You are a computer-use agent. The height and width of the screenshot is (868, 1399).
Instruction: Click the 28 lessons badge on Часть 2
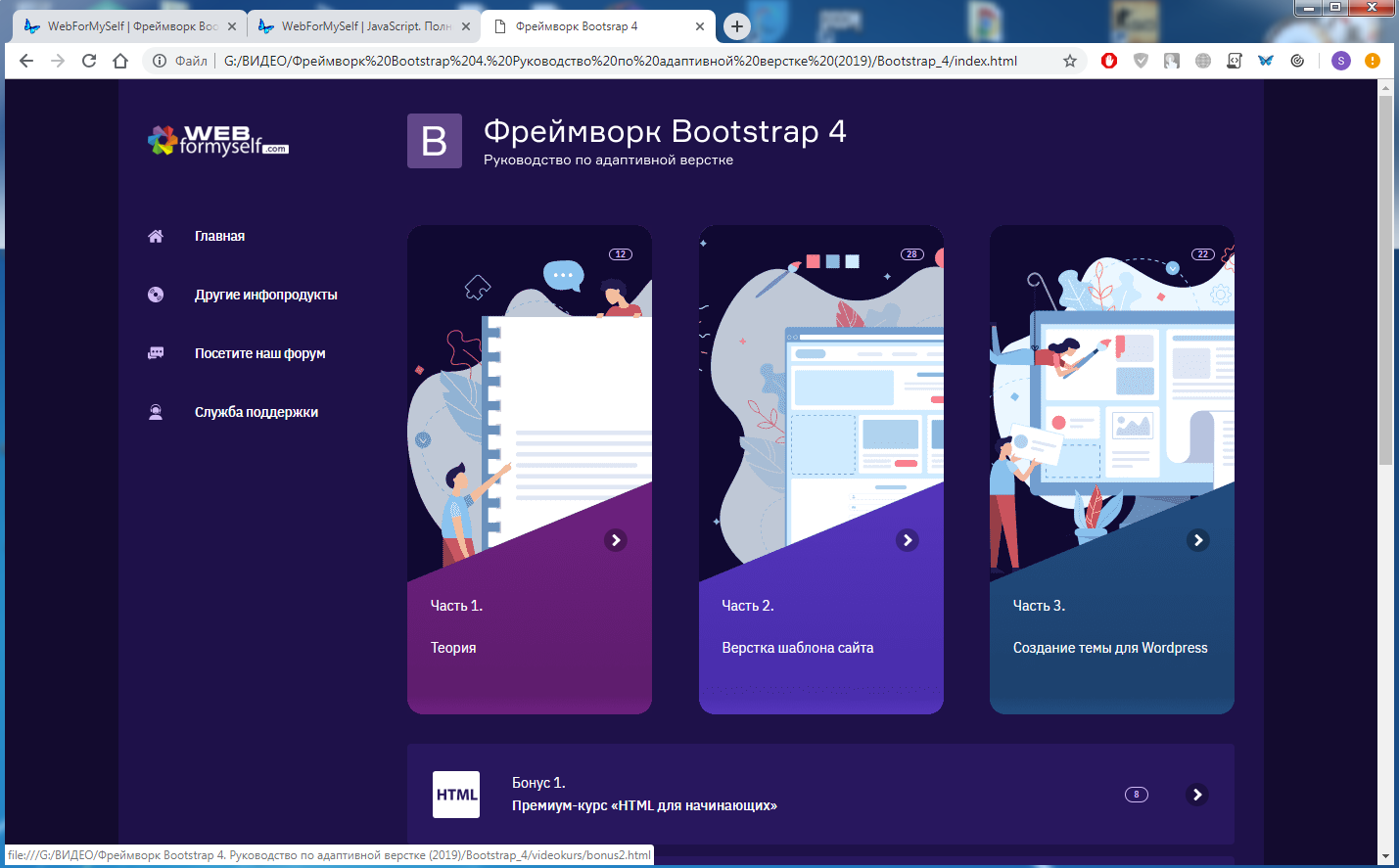pyautogui.click(x=912, y=254)
